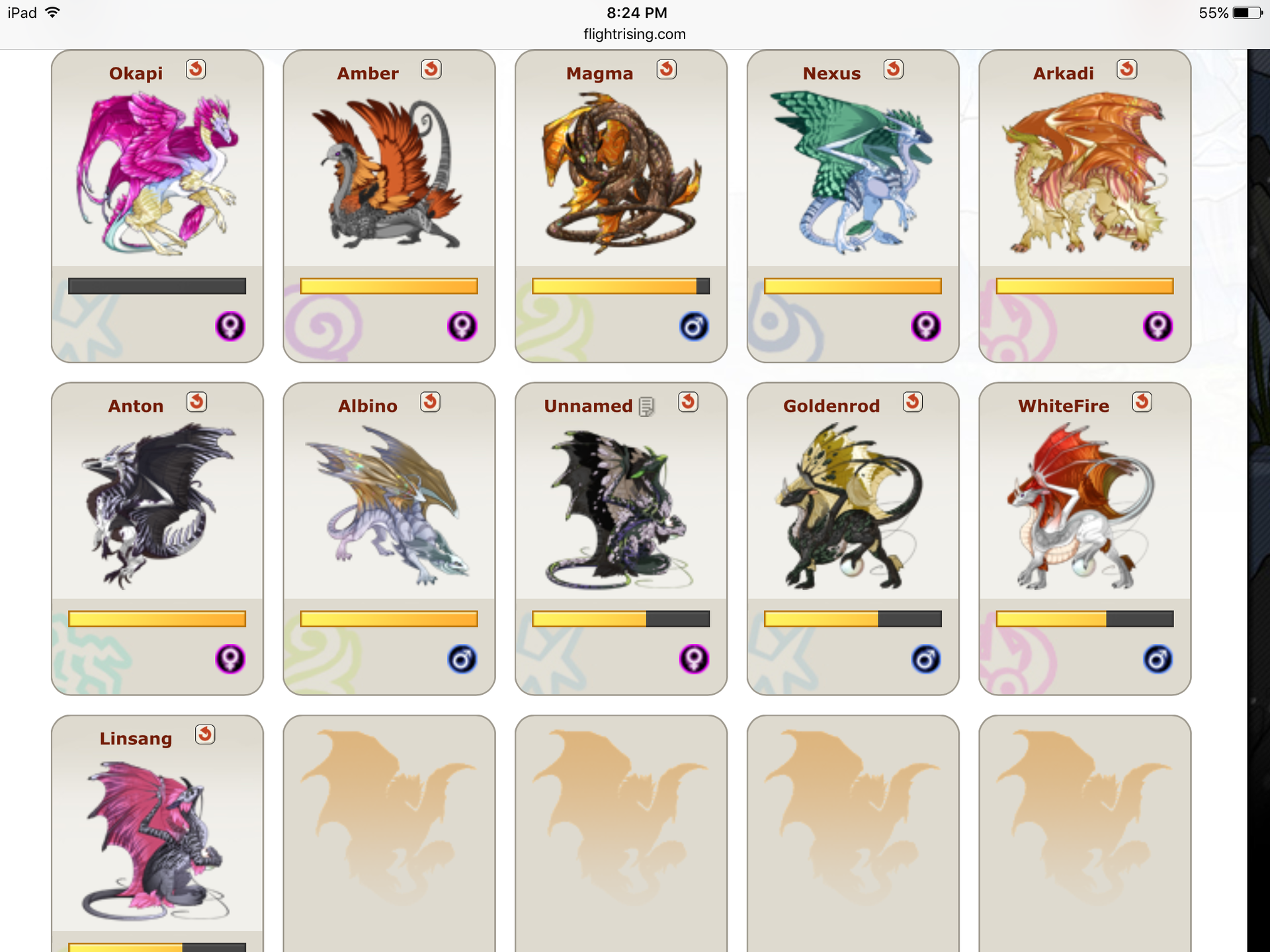Select Nexus's green-winged dragon image
The width and height of the screenshot is (1270, 952).
click(x=853, y=173)
